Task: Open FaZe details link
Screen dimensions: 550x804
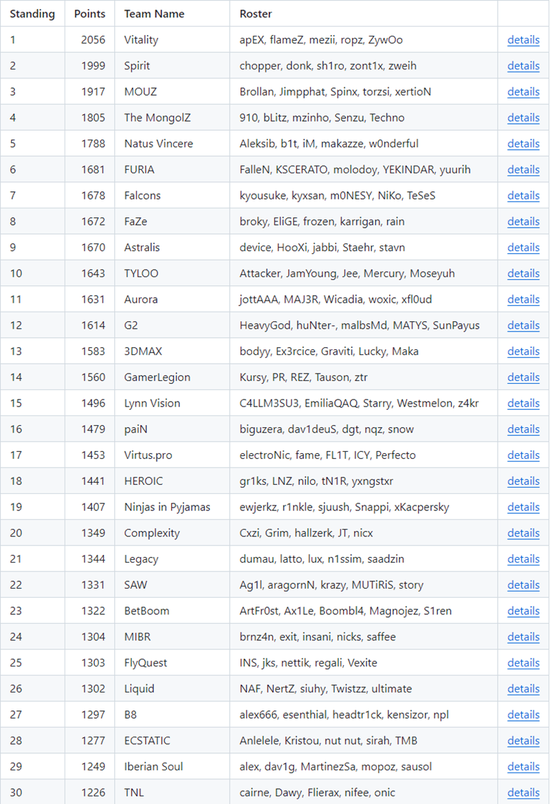Action: coord(523,222)
